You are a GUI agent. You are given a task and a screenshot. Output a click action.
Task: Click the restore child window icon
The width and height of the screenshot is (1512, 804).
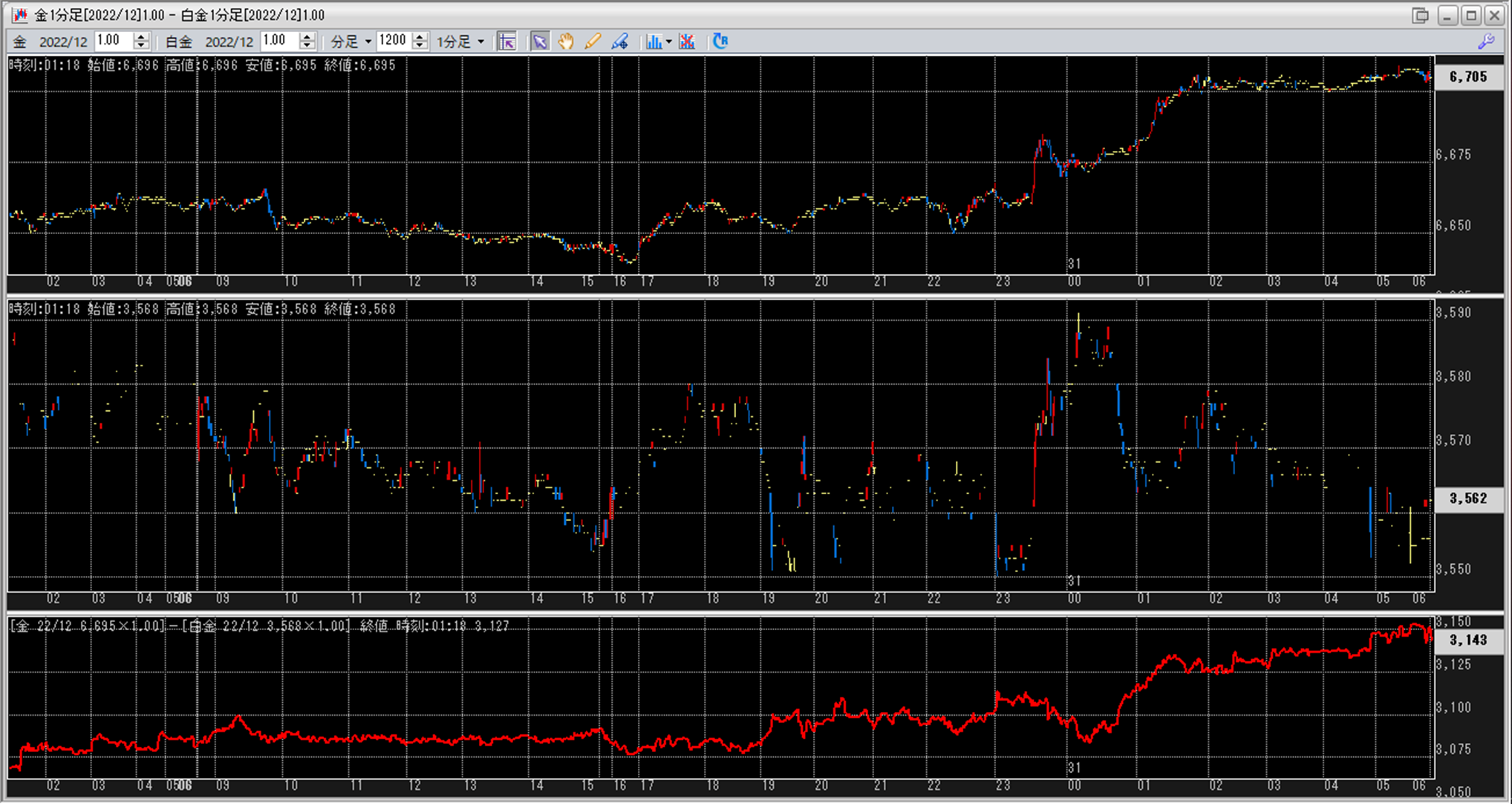pos(1420,15)
